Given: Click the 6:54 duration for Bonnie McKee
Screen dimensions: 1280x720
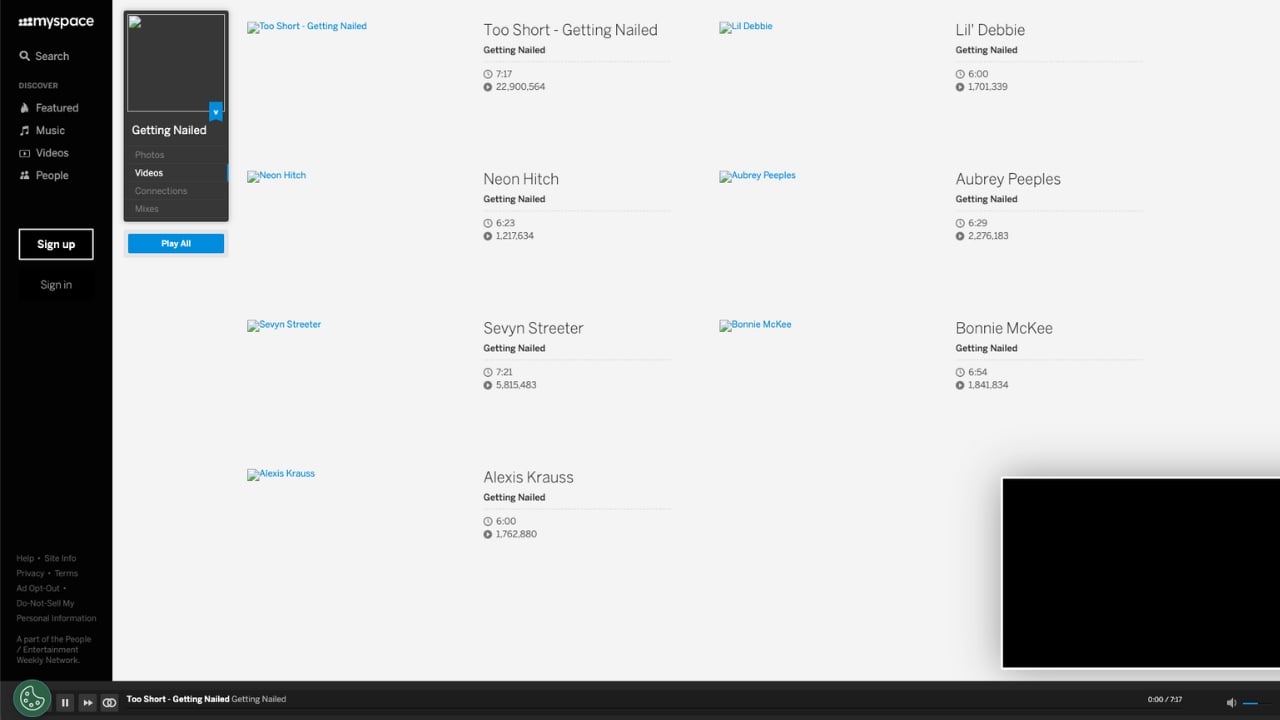Looking at the screenshot, I should click(977, 372).
